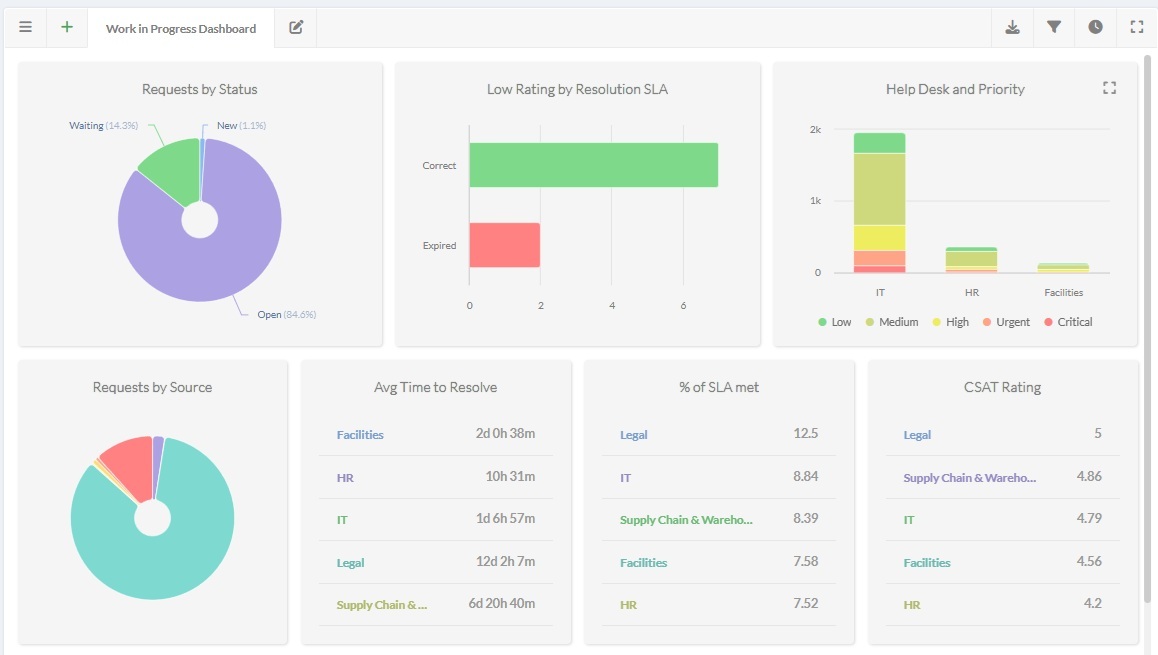Click the edit dashboard pencil icon
The image size is (1158, 655).
coord(296,27)
